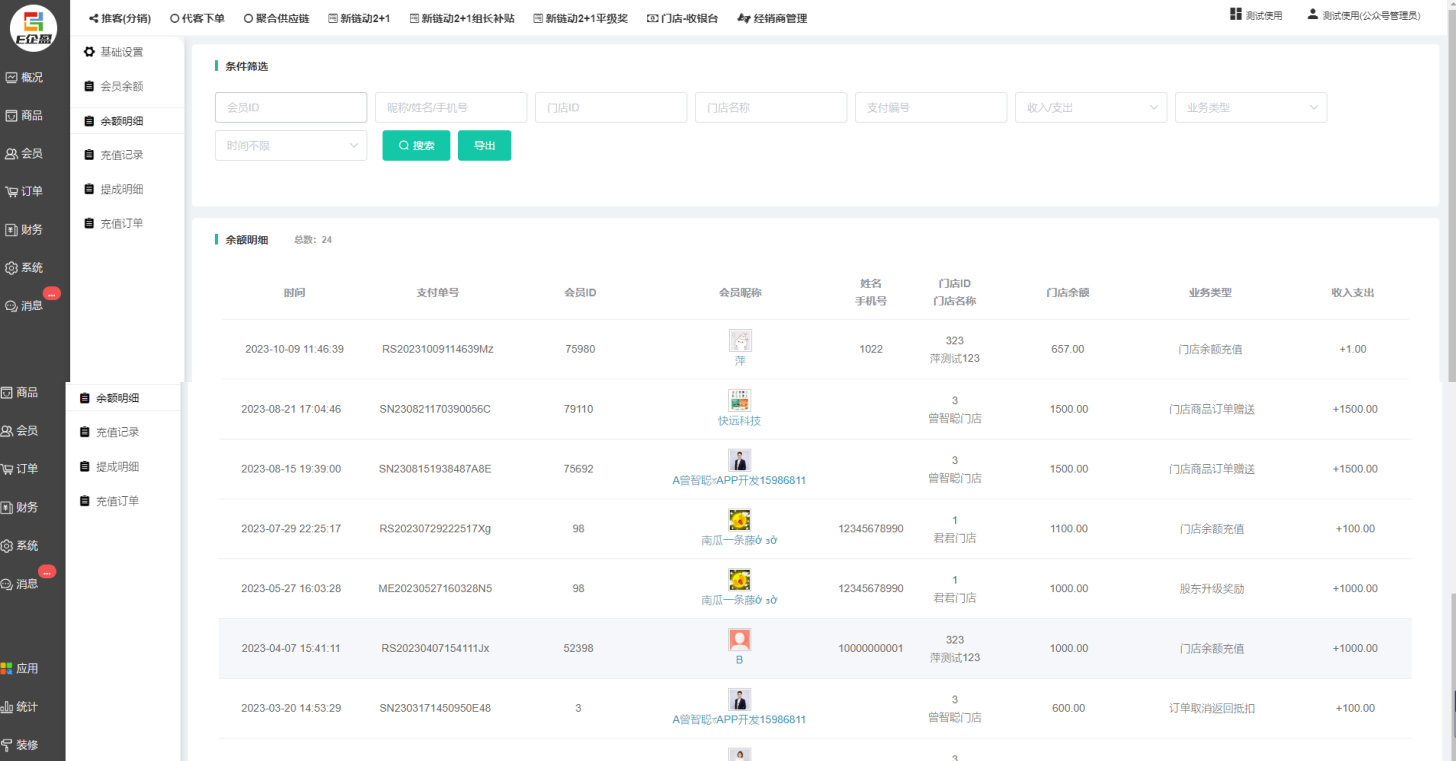Open the 业务类型 dropdown
This screenshot has width=1456, height=761.
click(x=1250, y=108)
